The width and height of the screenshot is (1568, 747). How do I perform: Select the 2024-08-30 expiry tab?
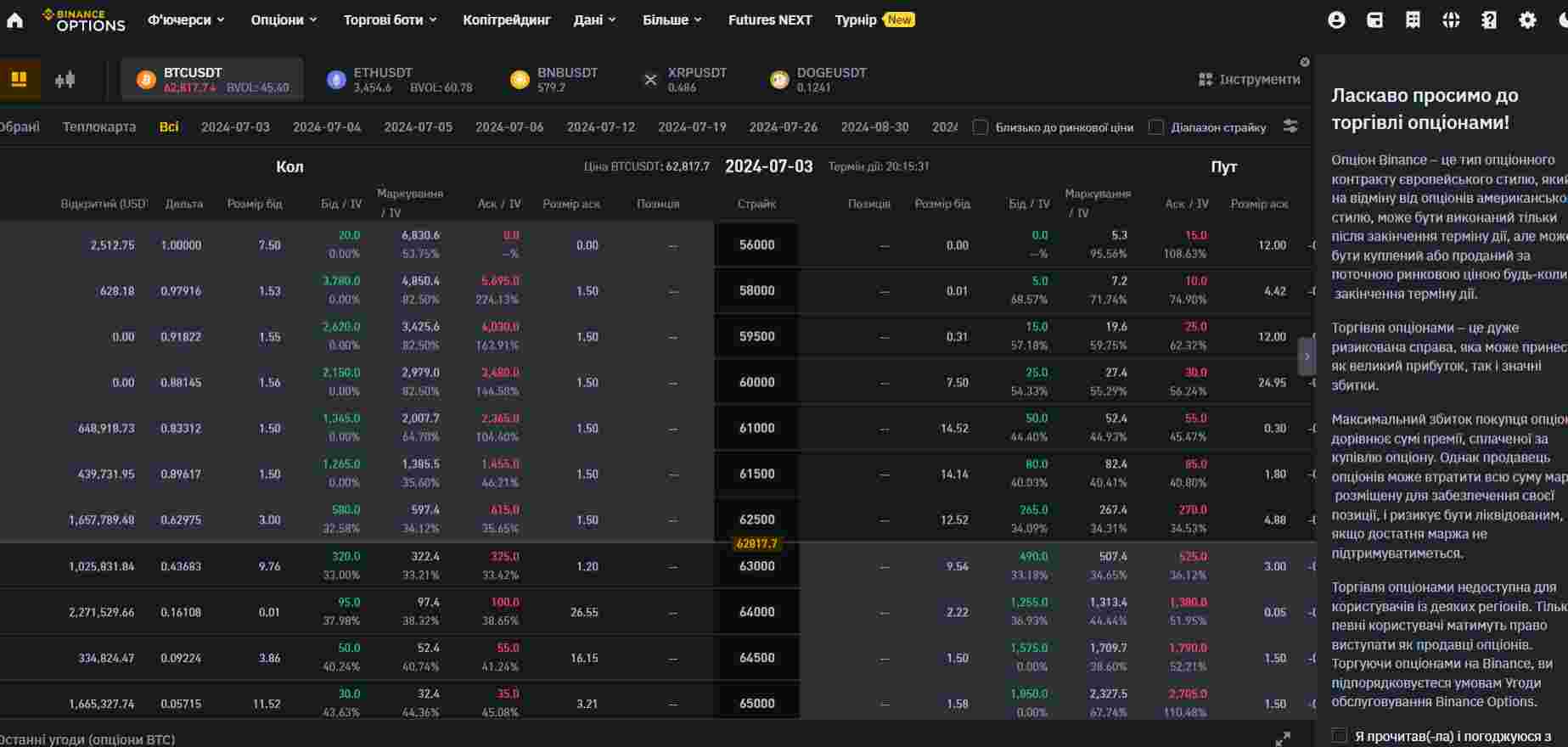click(x=875, y=126)
